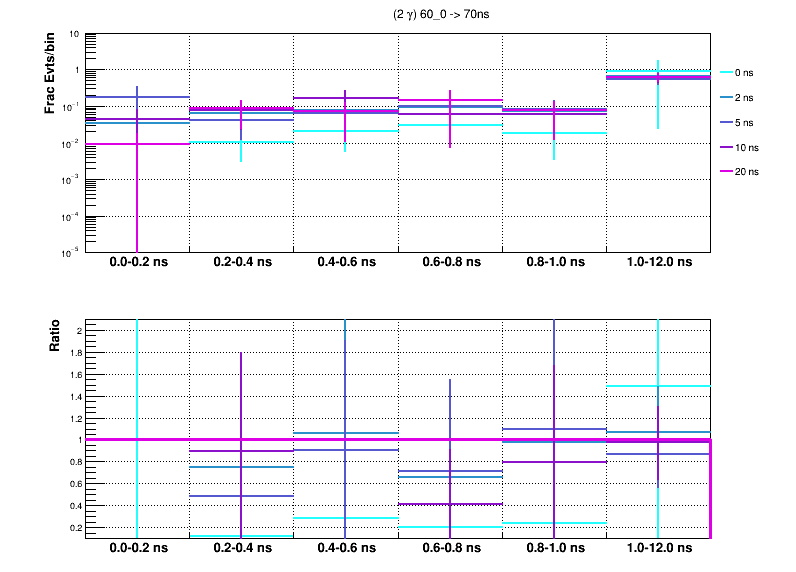The image size is (796, 572).
Task: Click the plot title '(2 γ) 60_0 -> 70ns'
Action: (449, 16)
